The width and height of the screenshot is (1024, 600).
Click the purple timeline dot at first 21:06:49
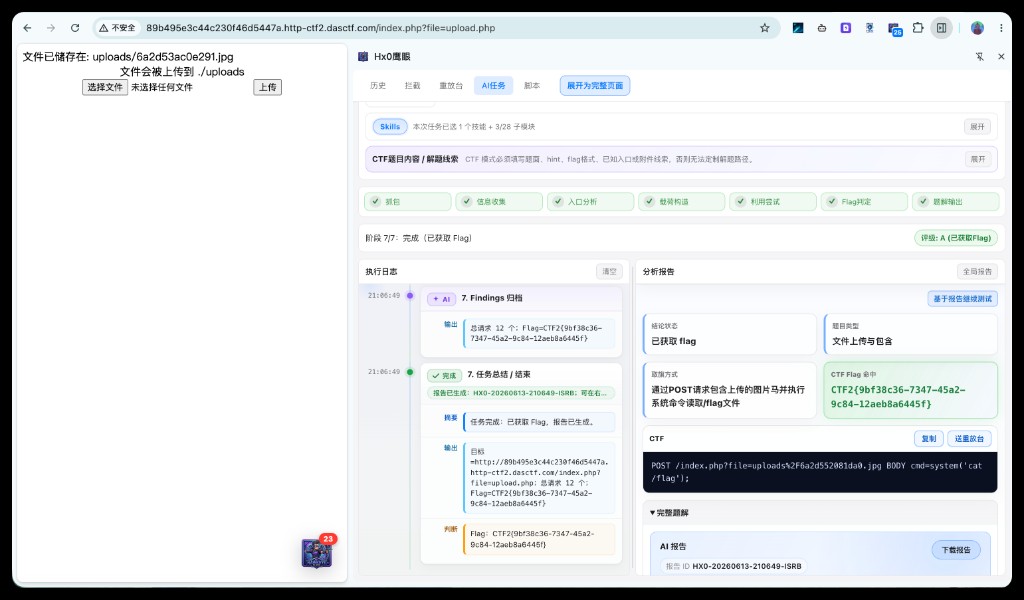[410, 296]
